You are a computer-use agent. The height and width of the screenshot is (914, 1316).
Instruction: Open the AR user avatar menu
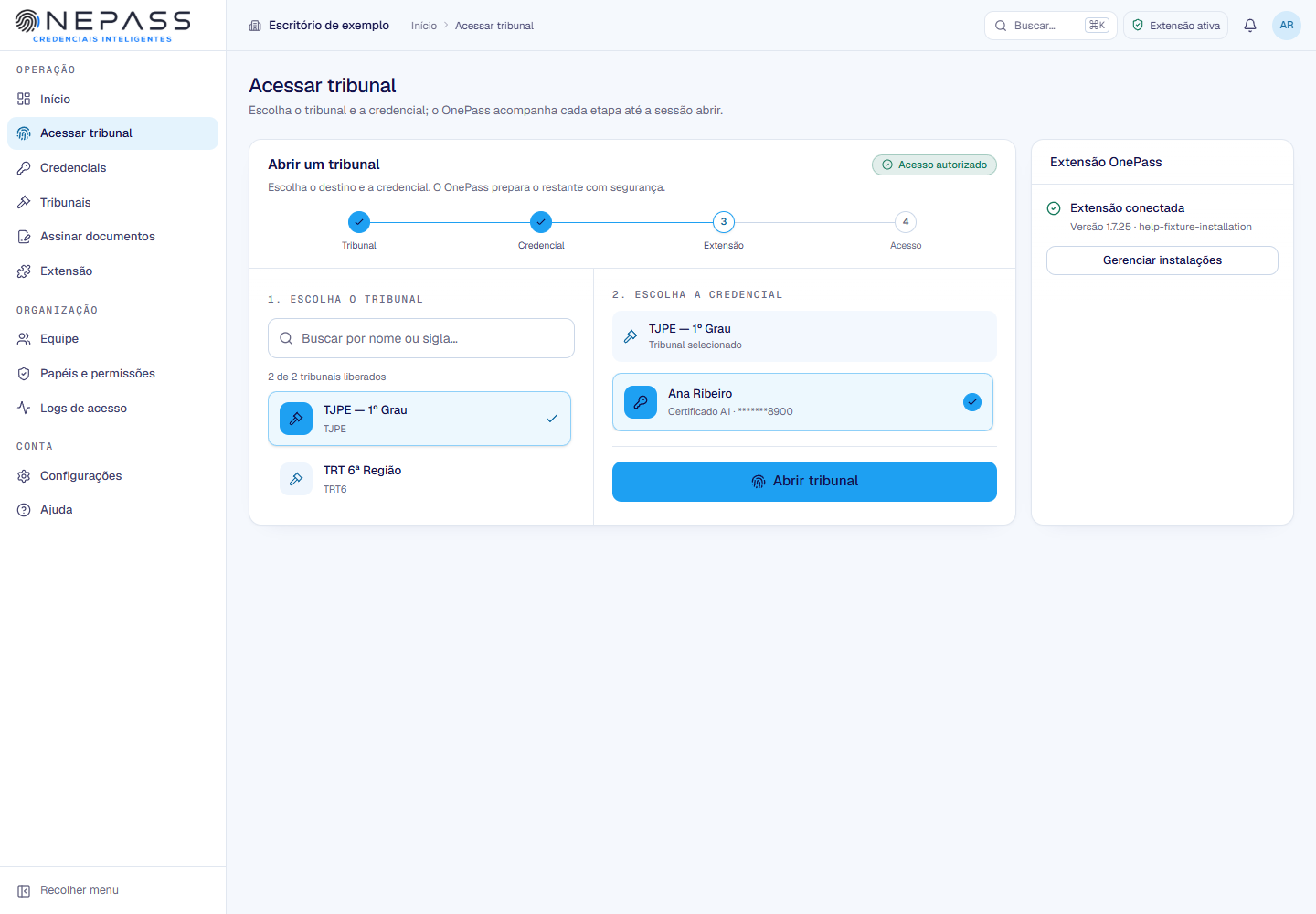point(1287,26)
